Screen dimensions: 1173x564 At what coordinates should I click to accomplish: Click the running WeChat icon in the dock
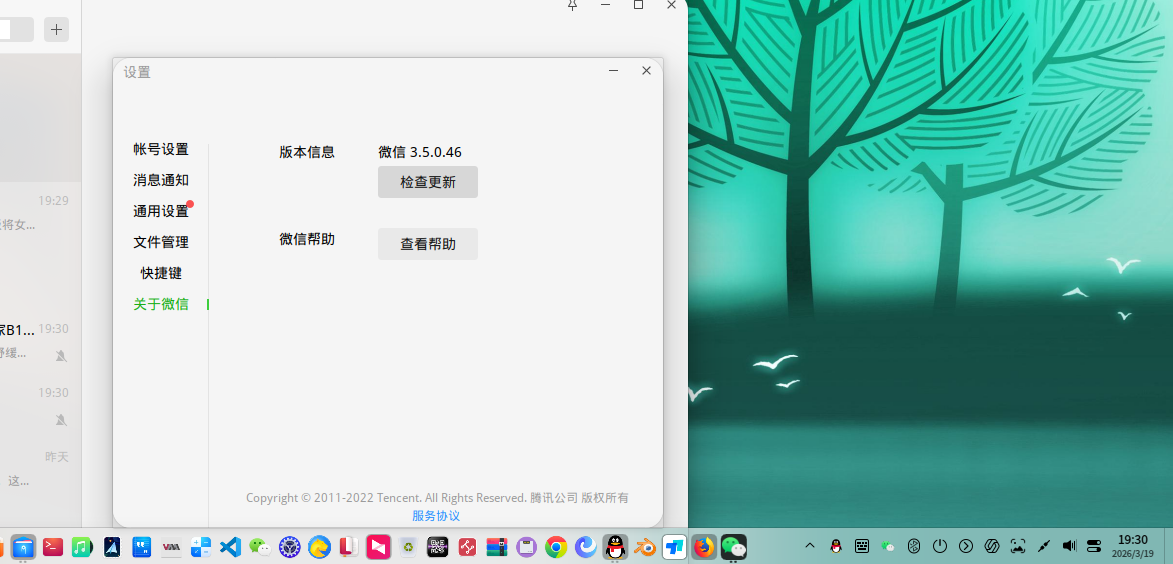[x=734, y=548]
